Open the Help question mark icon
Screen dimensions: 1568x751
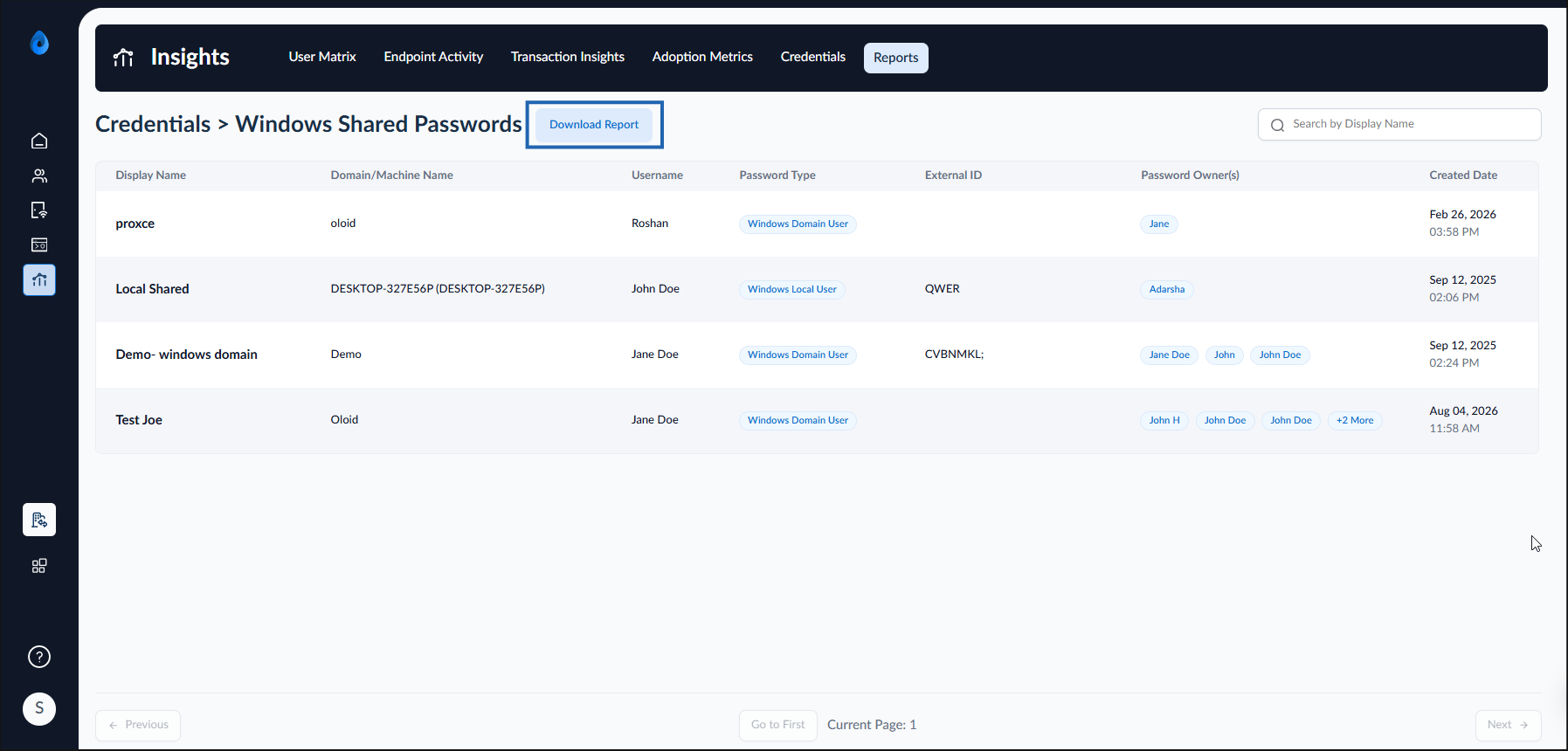39,657
